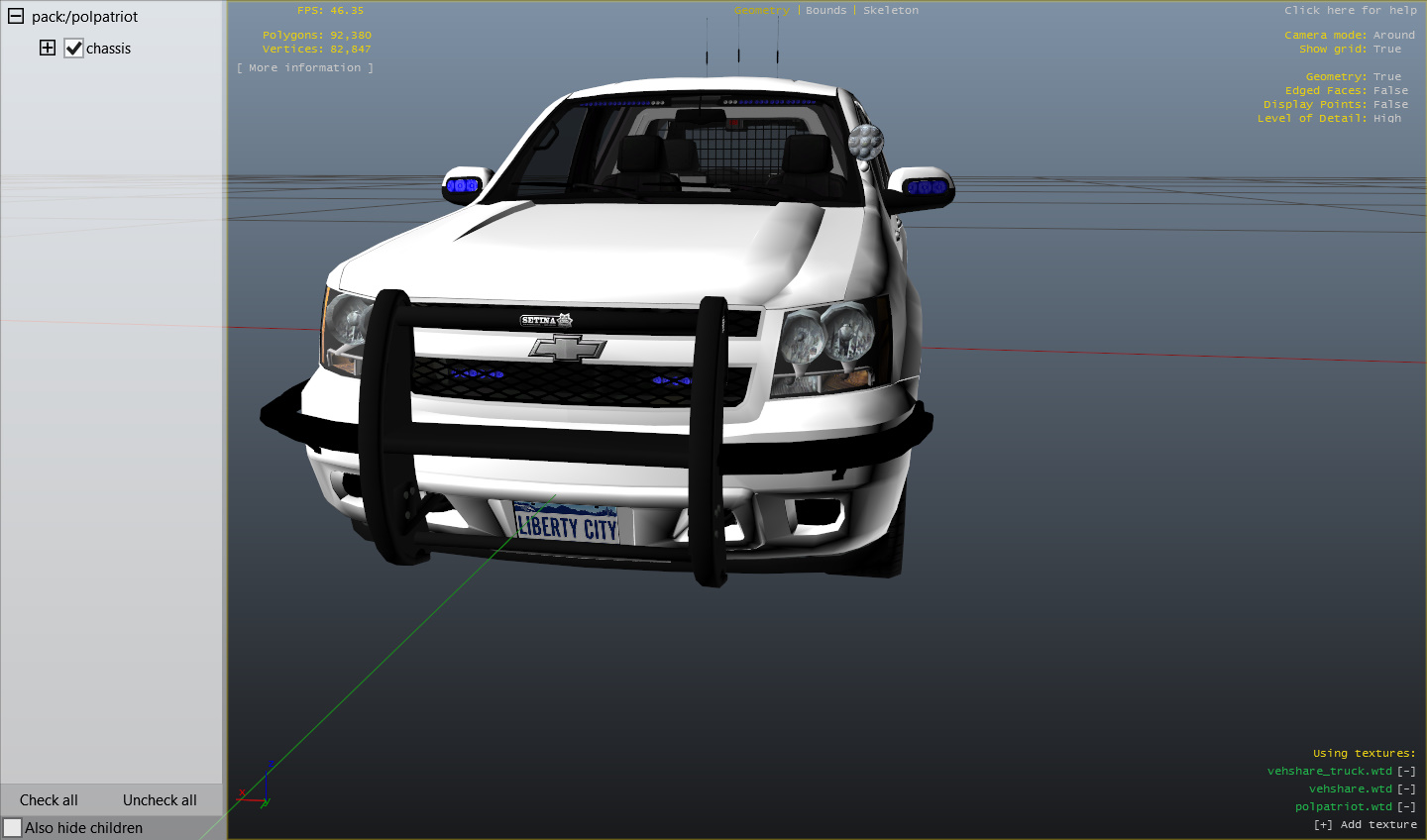Toggle the Edged Faces False value

1390,90
